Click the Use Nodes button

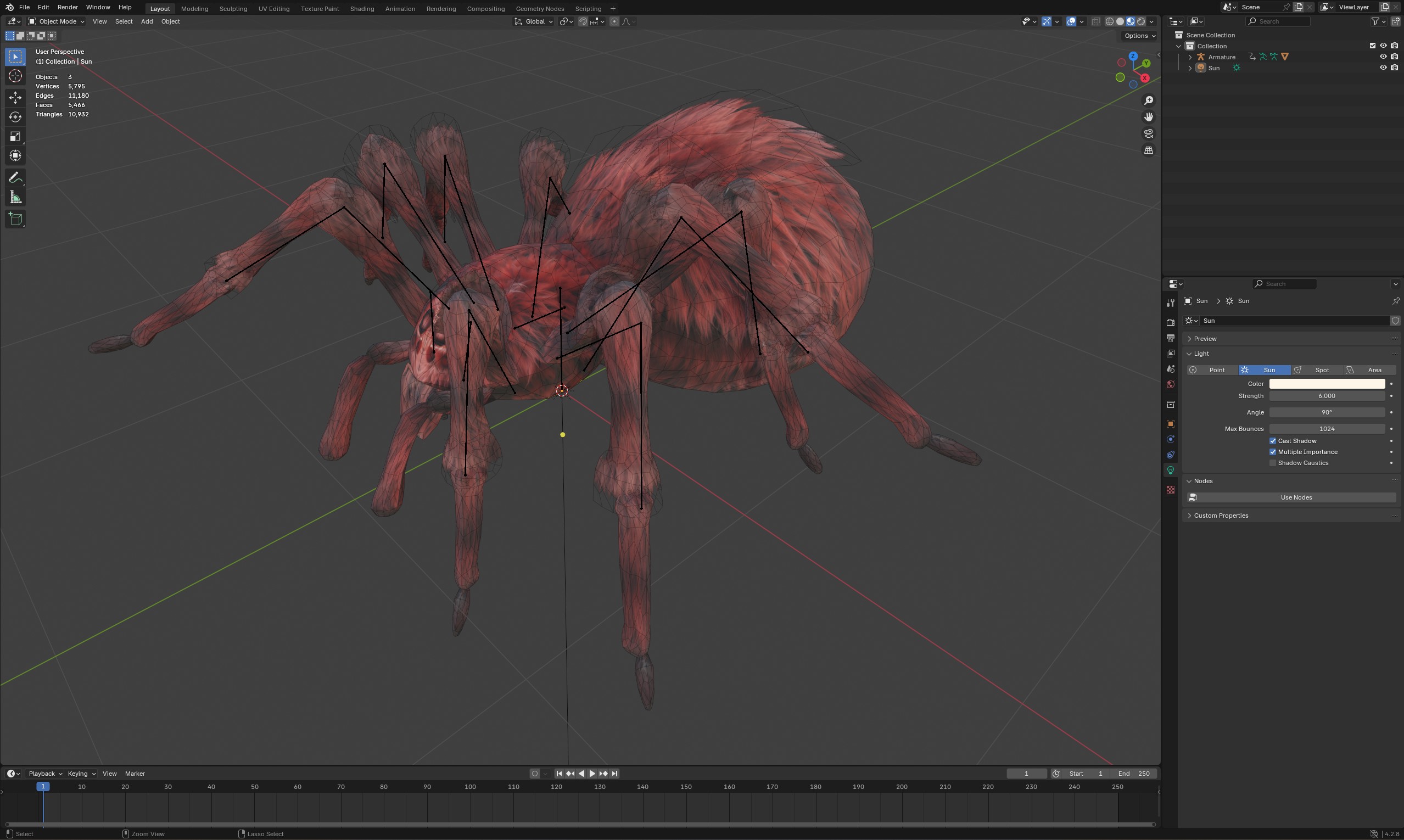[x=1295, y=497]
